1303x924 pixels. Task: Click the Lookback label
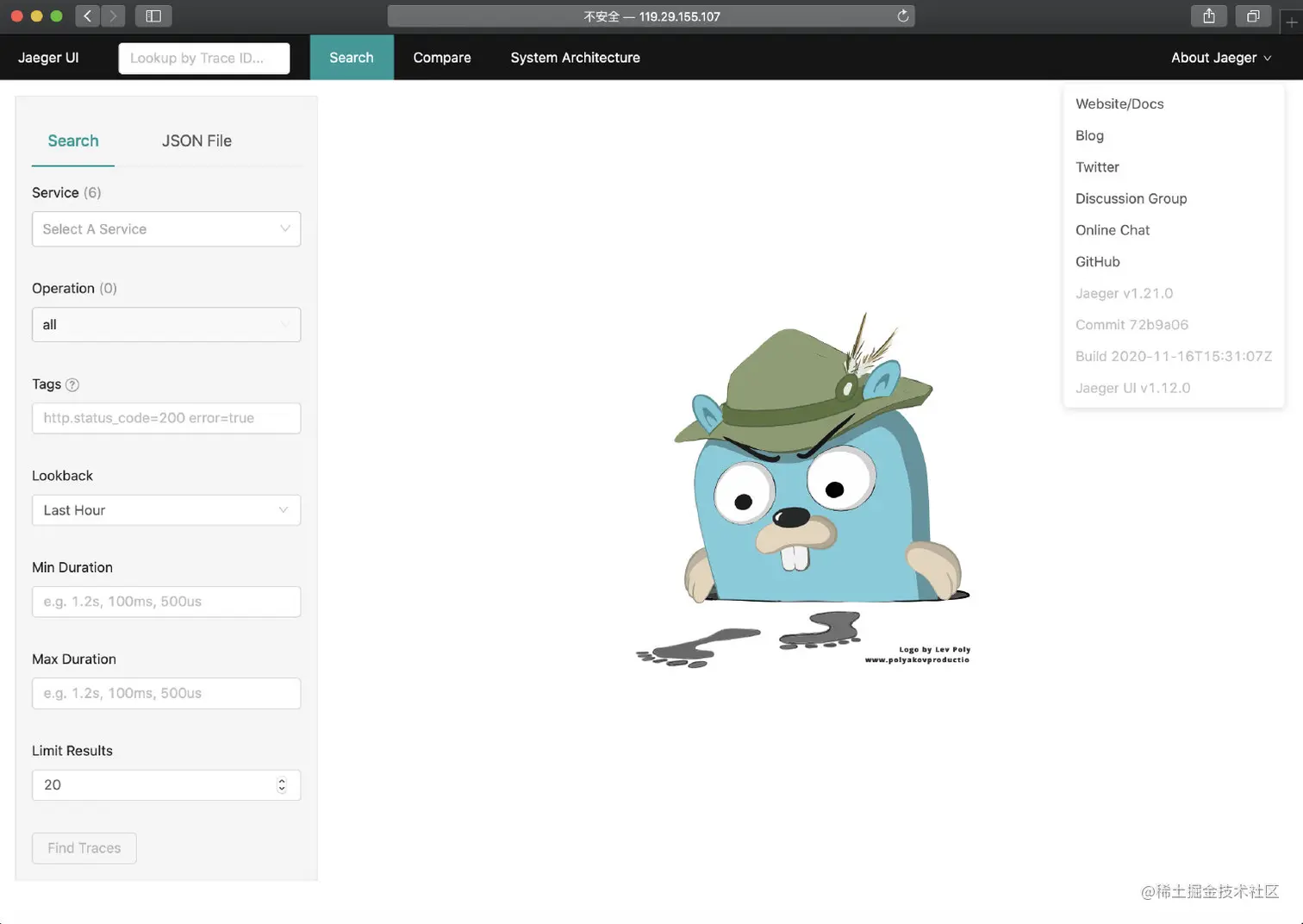62,476
